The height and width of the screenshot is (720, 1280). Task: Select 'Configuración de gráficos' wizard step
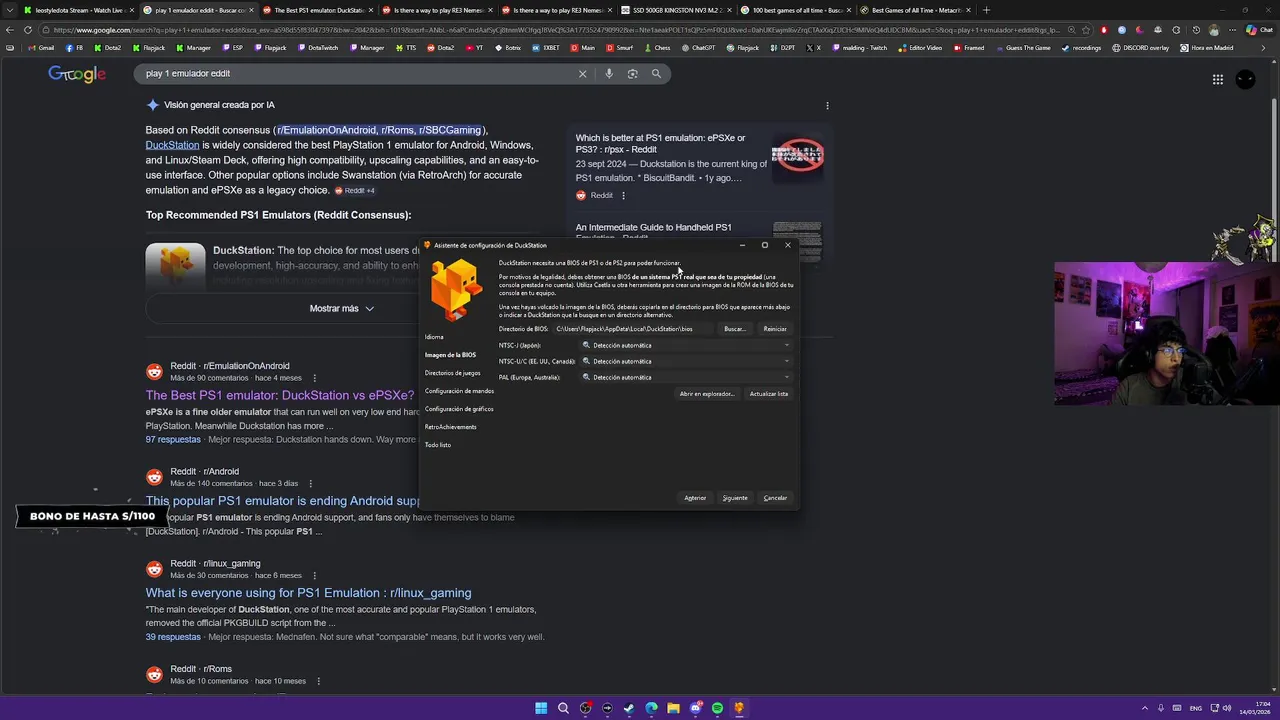pos(459,409)
